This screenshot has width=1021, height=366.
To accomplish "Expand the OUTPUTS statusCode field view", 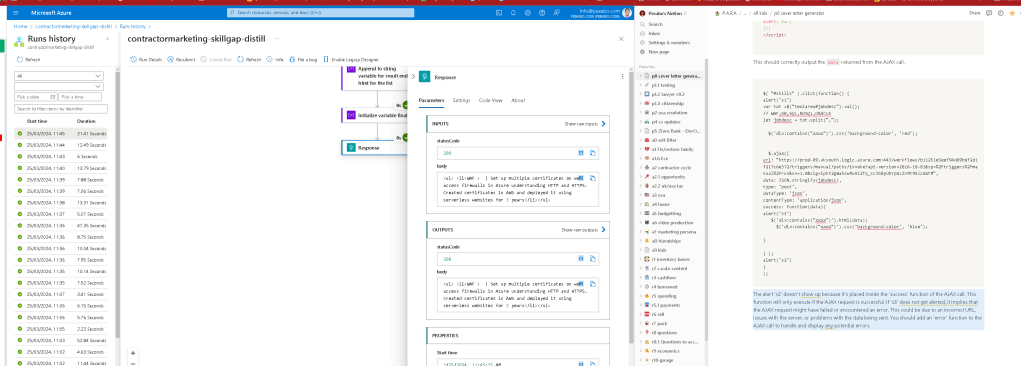I will [x=581, y=259].
